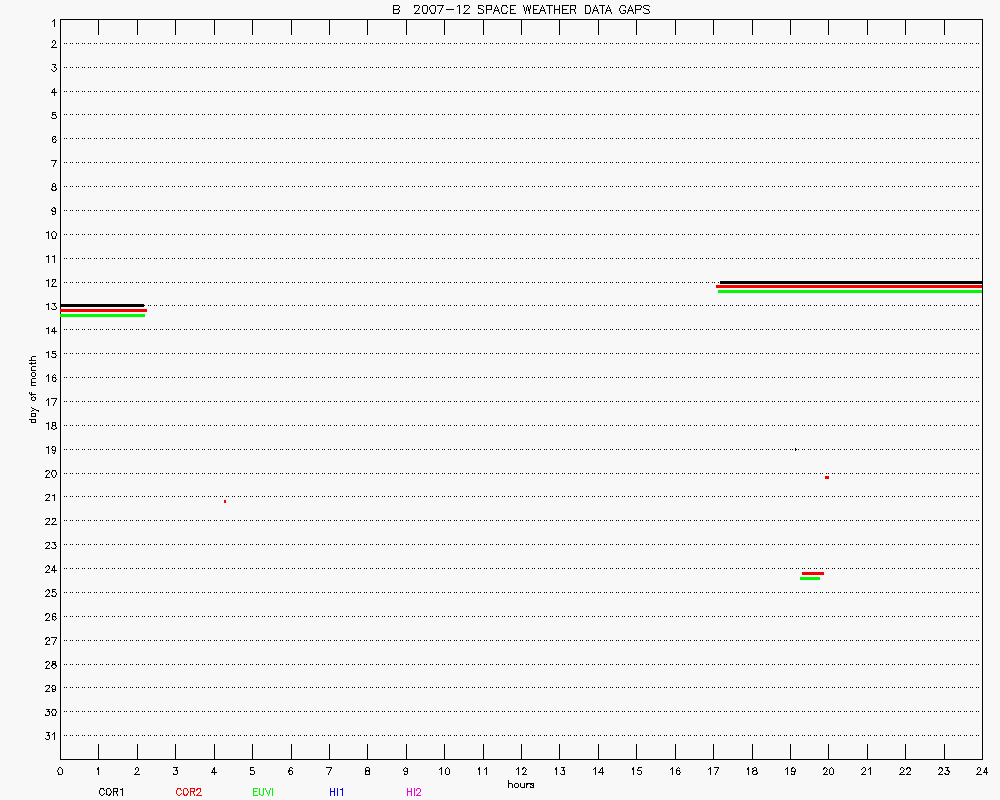1000x800 pixels.
Task: Click the long green EUVI bar on day 12
Action: tap(850, 291)
